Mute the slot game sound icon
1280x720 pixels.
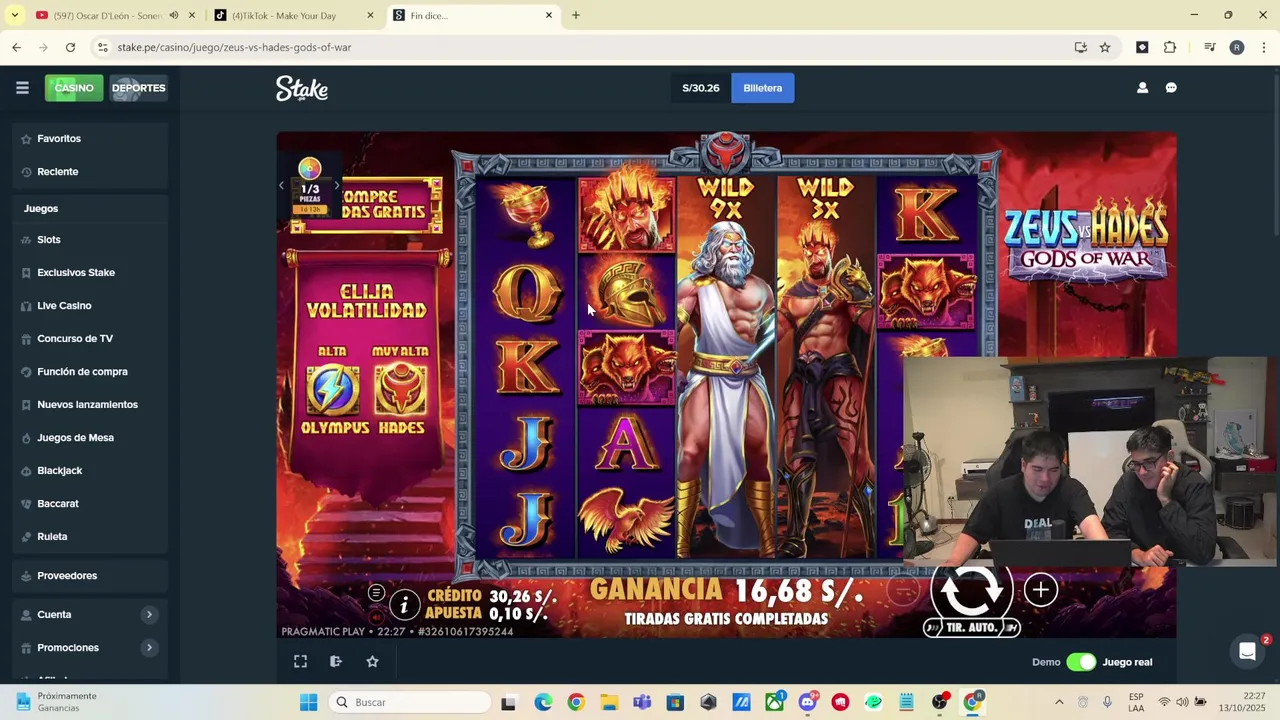click(376, 617)
